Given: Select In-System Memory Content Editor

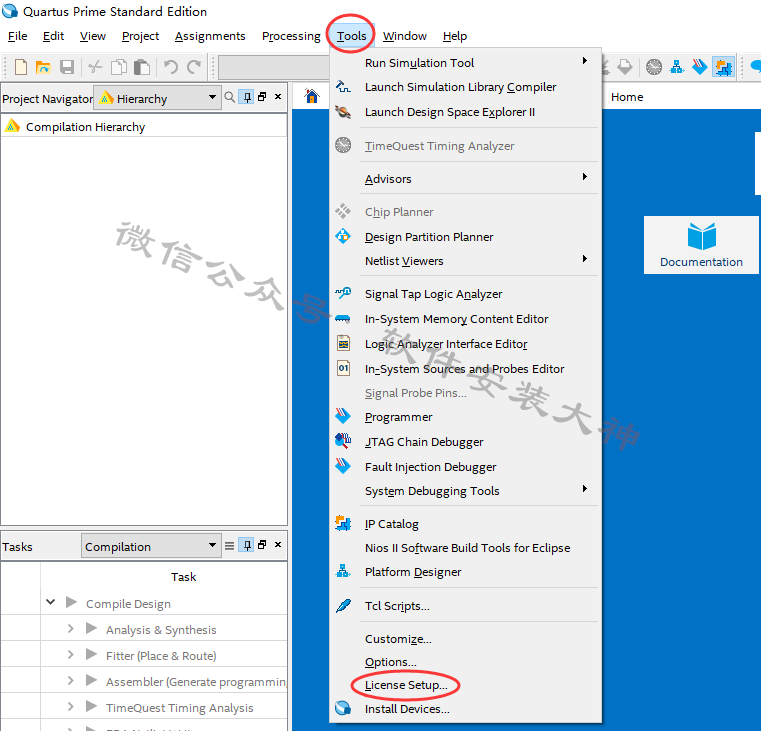Looking at the screenshot, I should (x=465, y=319).
